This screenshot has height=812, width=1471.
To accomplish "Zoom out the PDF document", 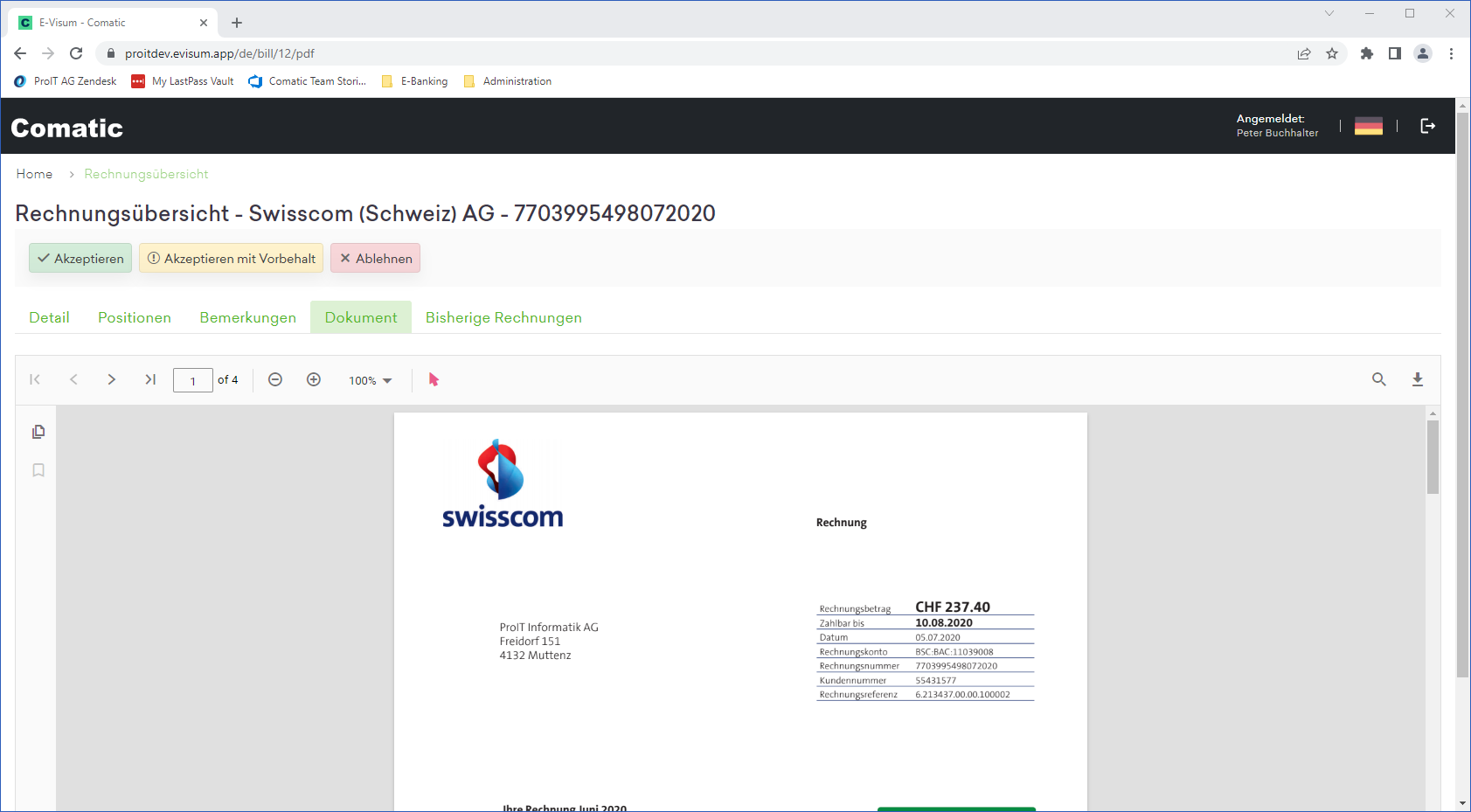I will (x=275, y=379).
